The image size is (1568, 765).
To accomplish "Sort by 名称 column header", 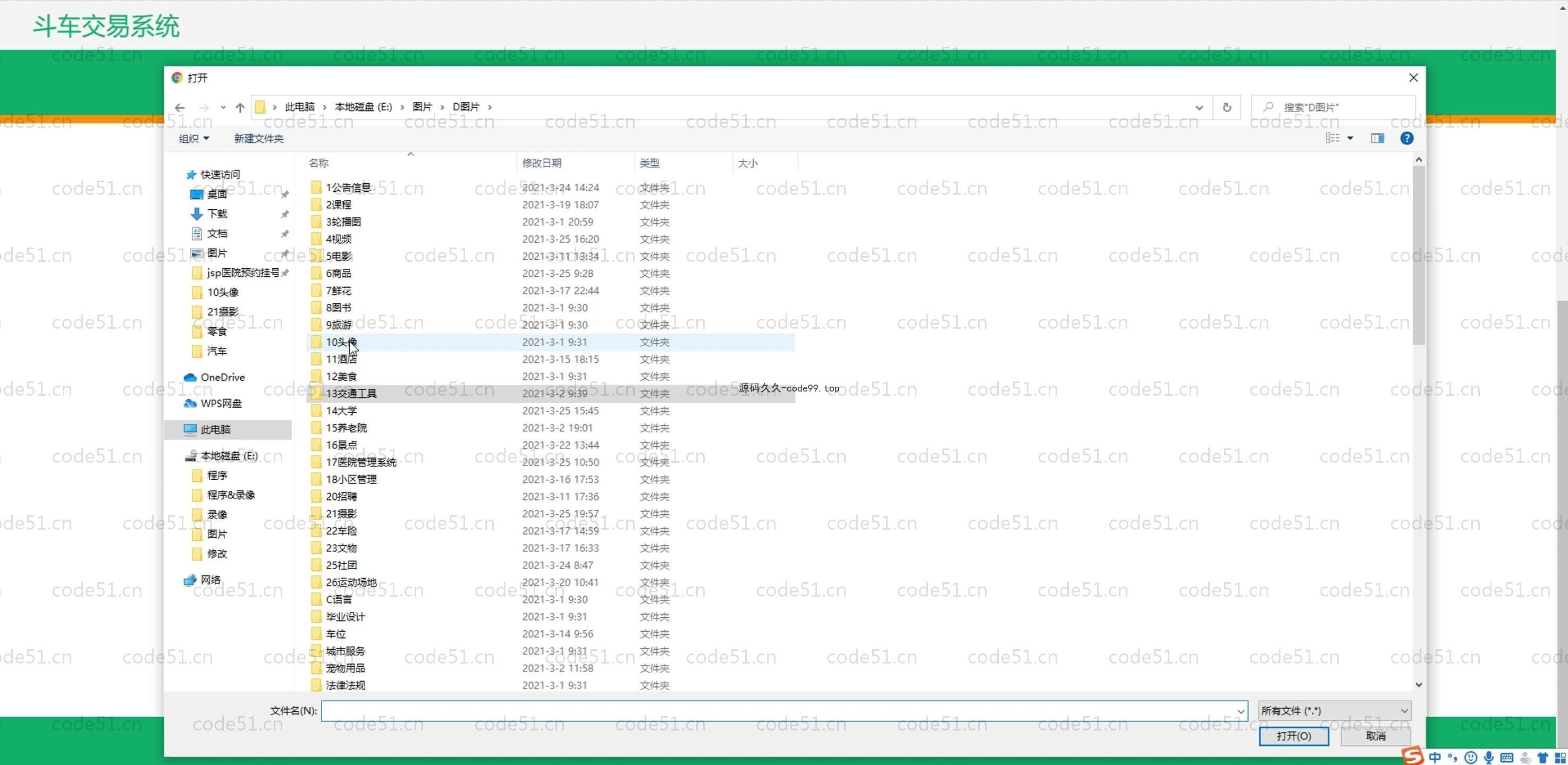I will point(318,163).
